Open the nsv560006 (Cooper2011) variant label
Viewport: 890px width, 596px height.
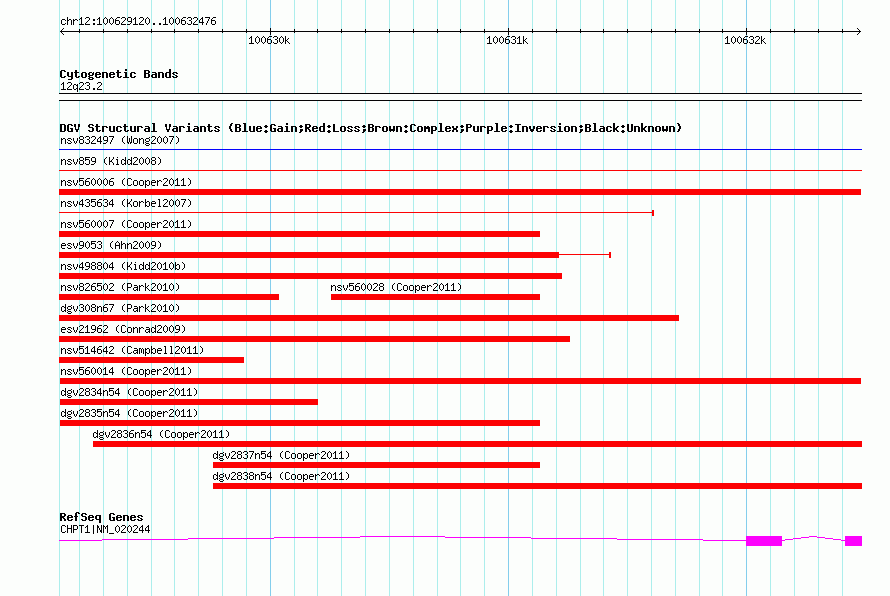coord(126,182)
